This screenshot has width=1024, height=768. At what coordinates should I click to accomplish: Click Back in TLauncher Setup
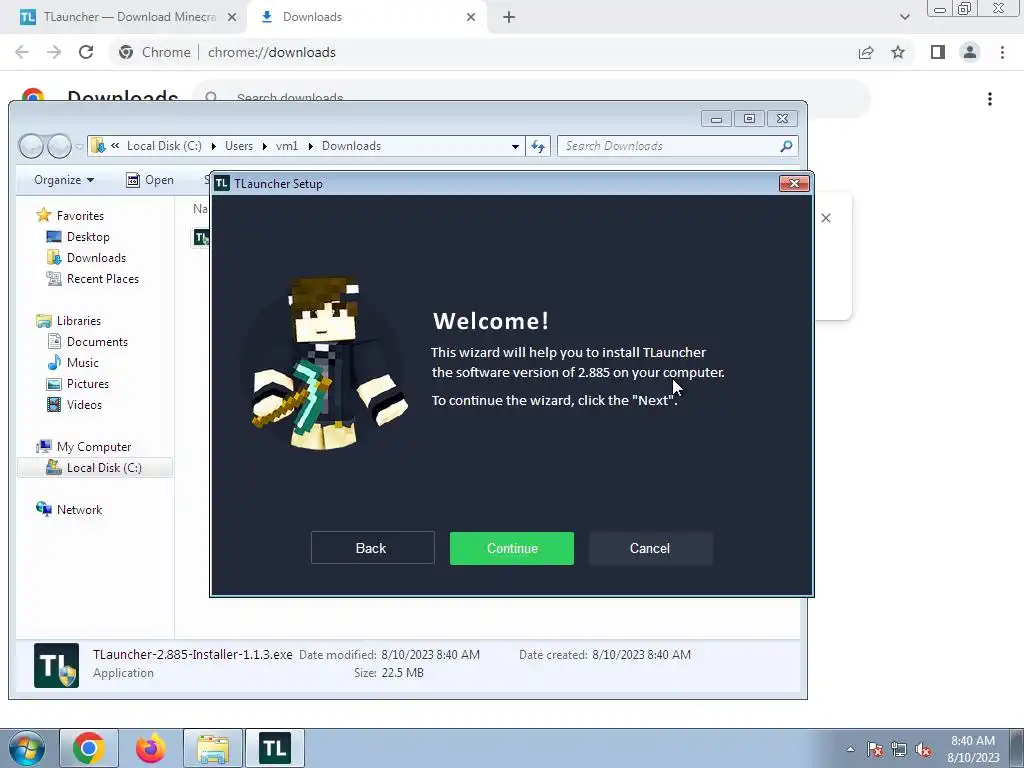click(372, 548)
